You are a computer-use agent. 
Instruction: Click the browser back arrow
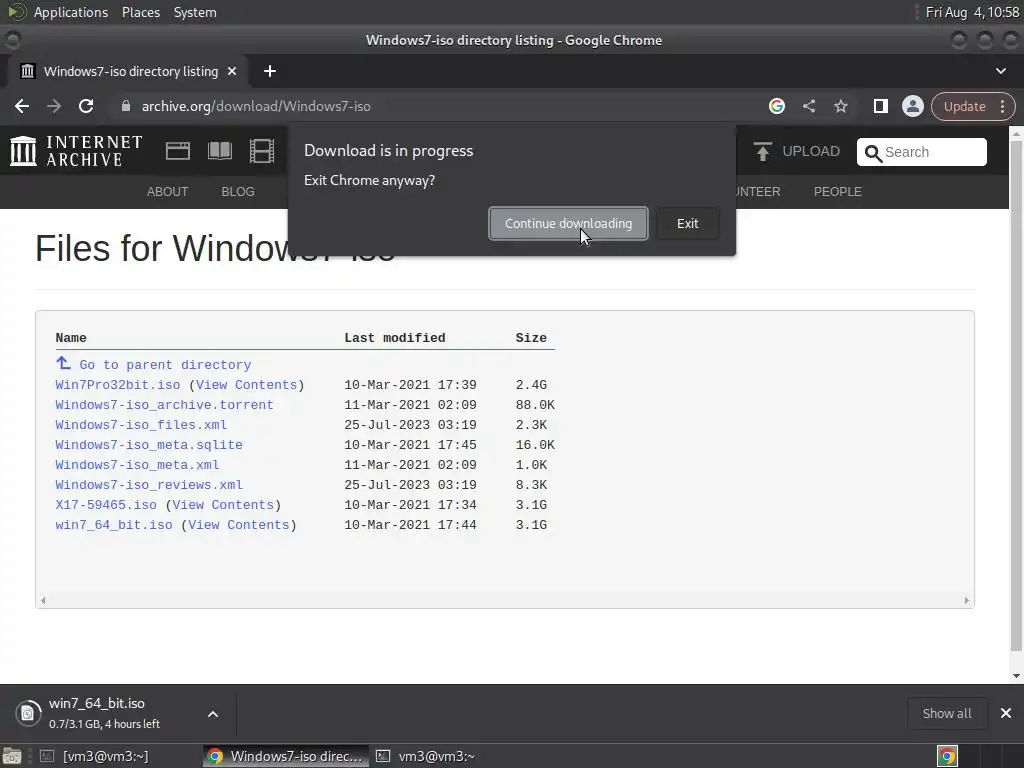[x=22, y=106]
